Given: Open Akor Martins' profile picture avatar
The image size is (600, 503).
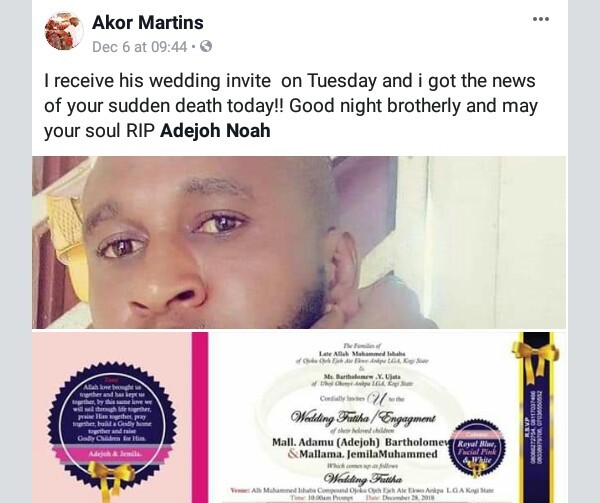Looking at the screenshot, I should [64, 31].
